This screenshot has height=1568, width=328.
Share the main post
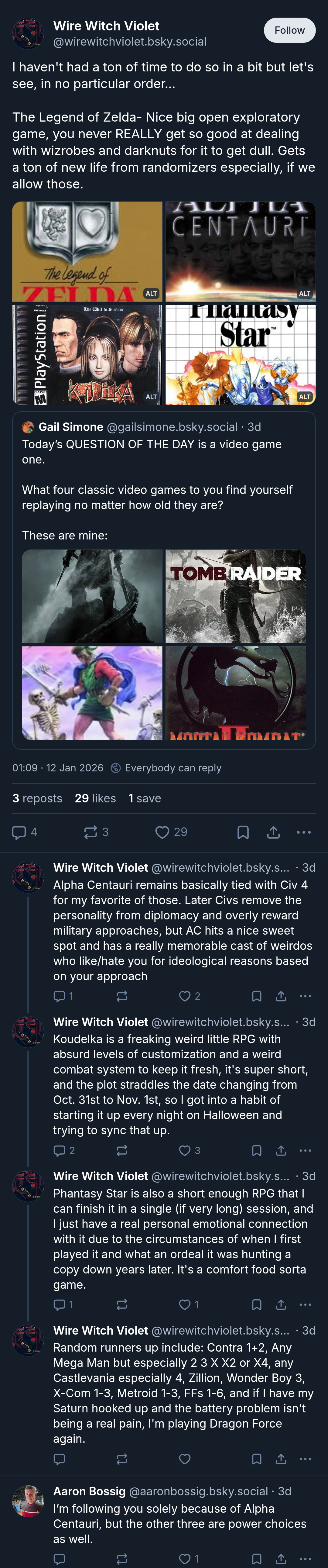pos(274,832)
